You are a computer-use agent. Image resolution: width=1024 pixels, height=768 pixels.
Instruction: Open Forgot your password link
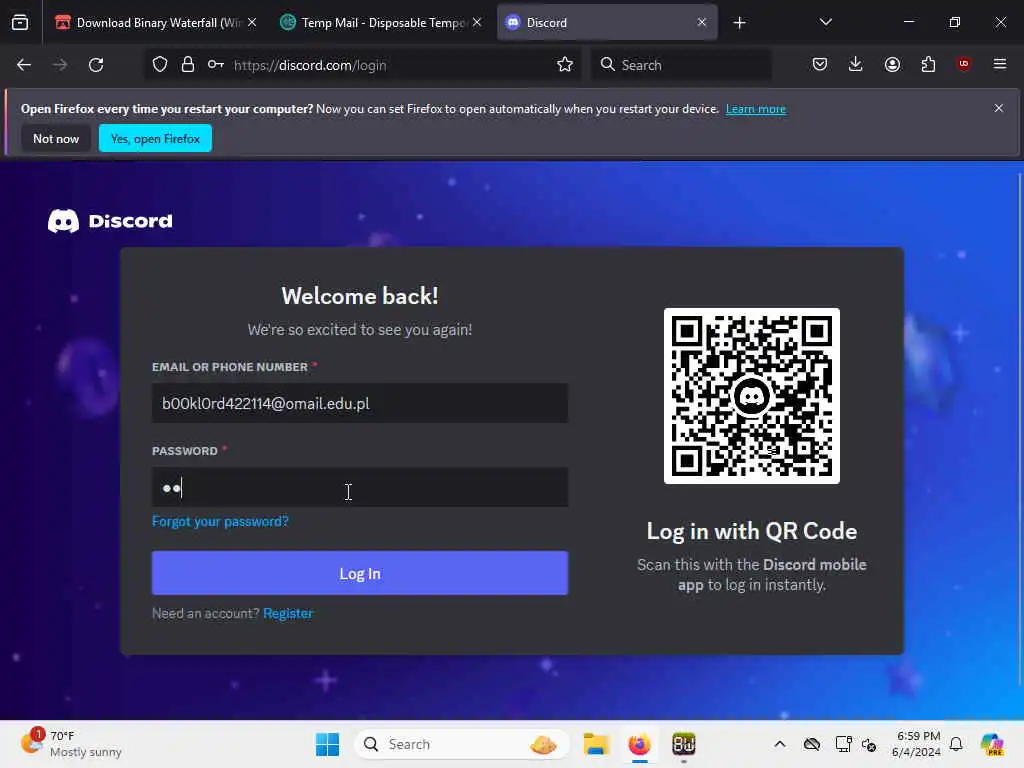[x=220, y=521]
